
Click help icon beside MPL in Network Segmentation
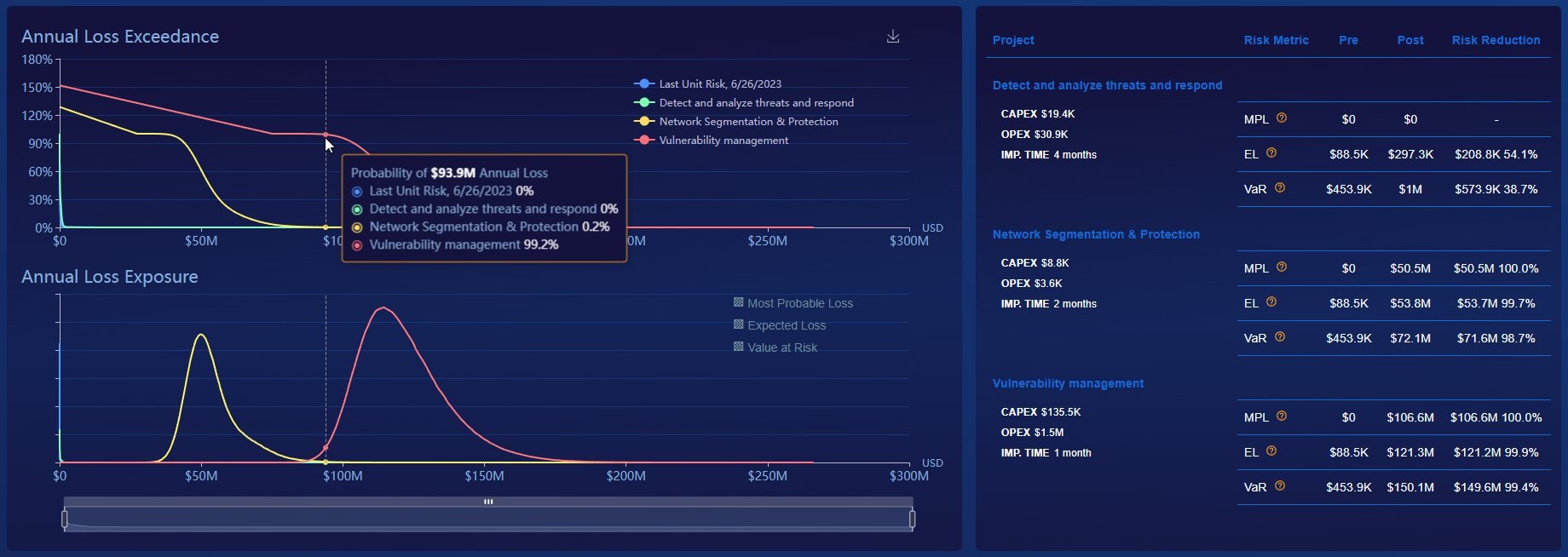coord(1282,267)
